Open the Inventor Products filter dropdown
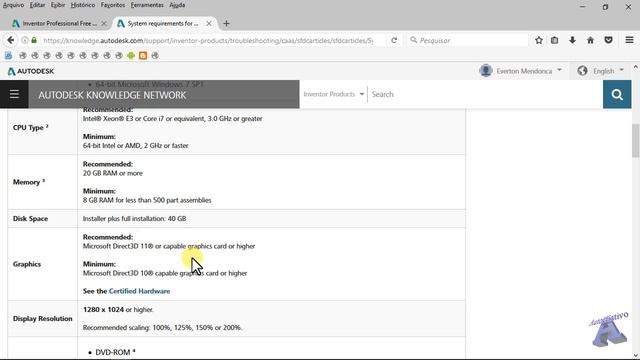Viewport: 640px width, 360px height. [x=333, y=94]
